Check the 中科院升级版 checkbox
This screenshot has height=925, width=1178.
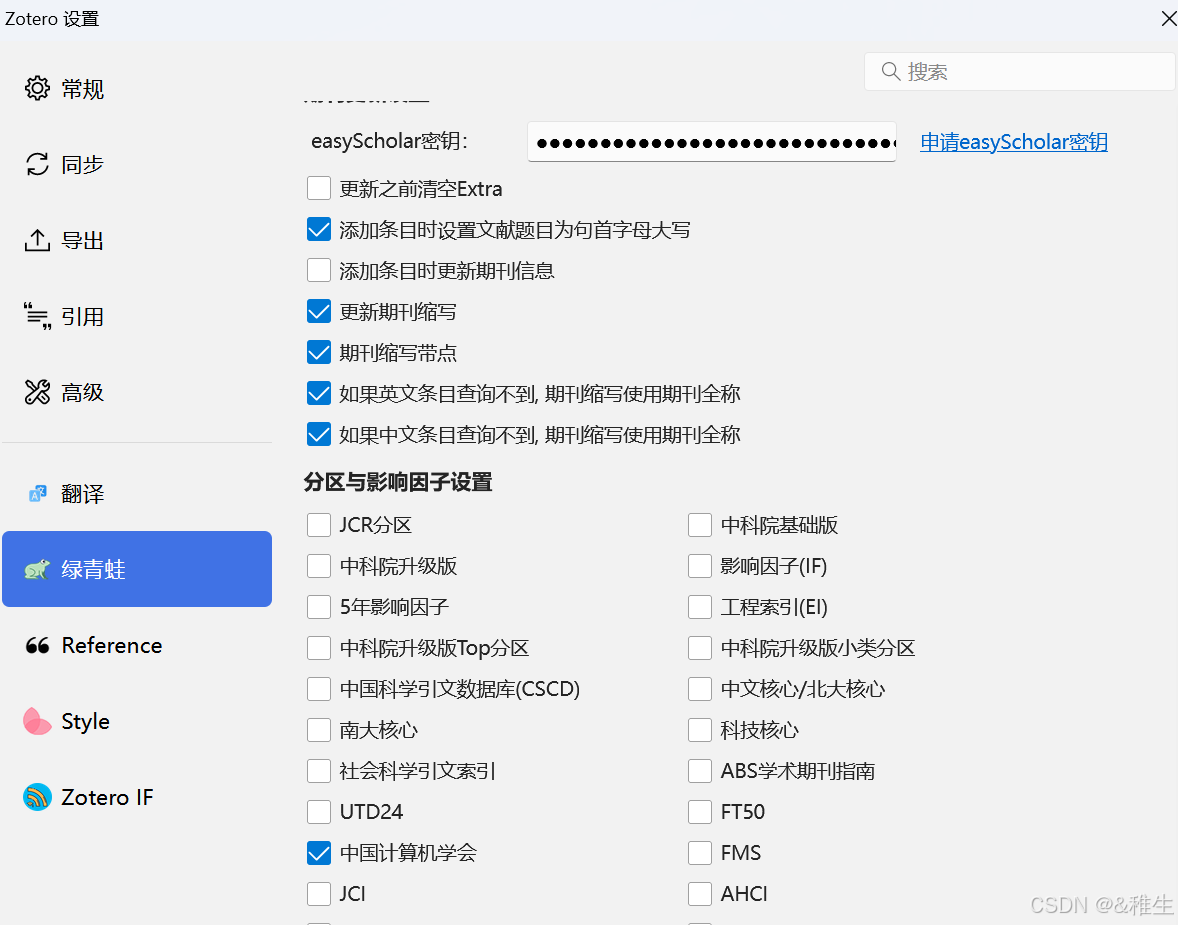pyautogui.click(x=319, y=565)
